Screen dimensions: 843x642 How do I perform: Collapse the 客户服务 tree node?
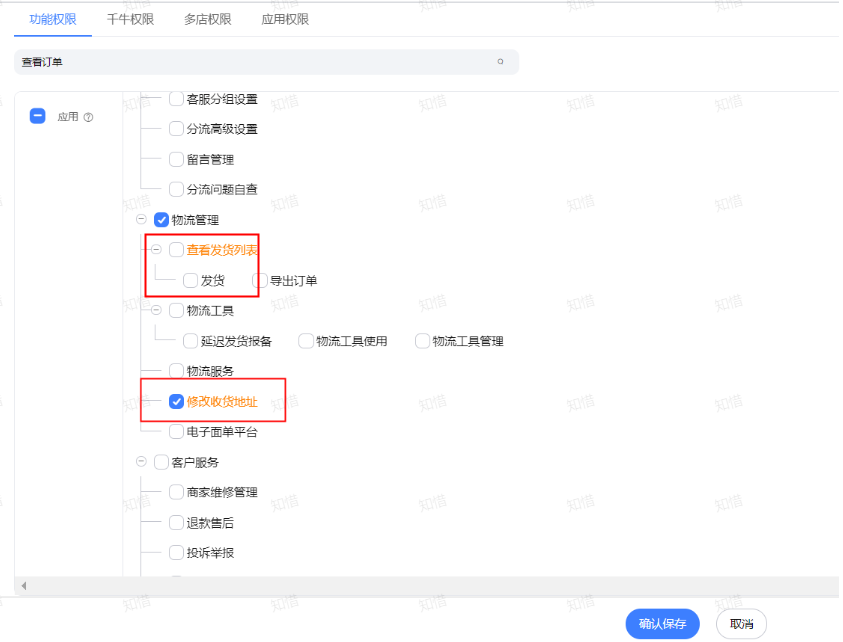tap(141, 462)
